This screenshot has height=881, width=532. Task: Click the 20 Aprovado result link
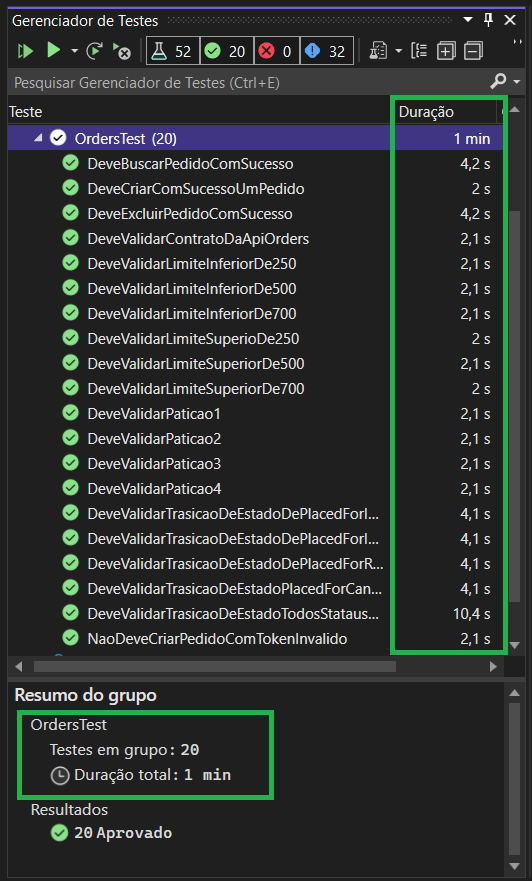click(x=123, y=833)
